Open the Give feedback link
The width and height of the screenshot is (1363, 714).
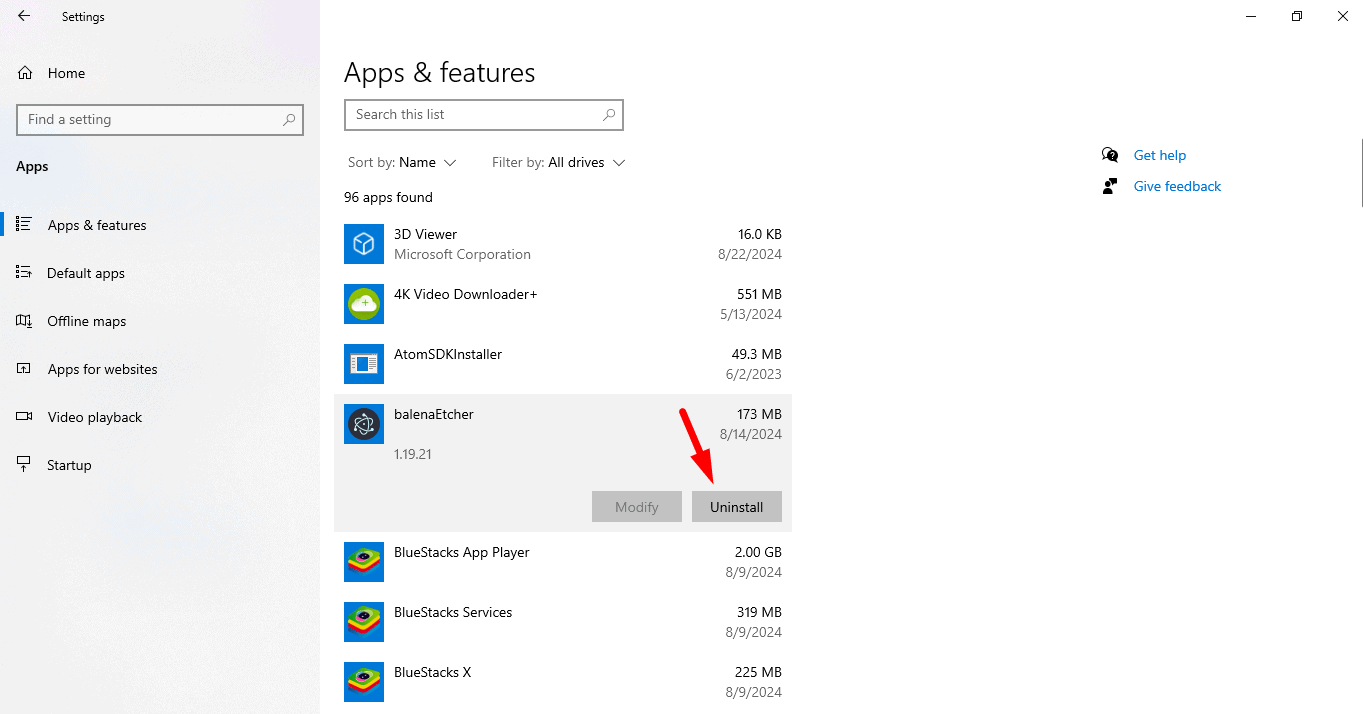click(x=1177, y=186)
